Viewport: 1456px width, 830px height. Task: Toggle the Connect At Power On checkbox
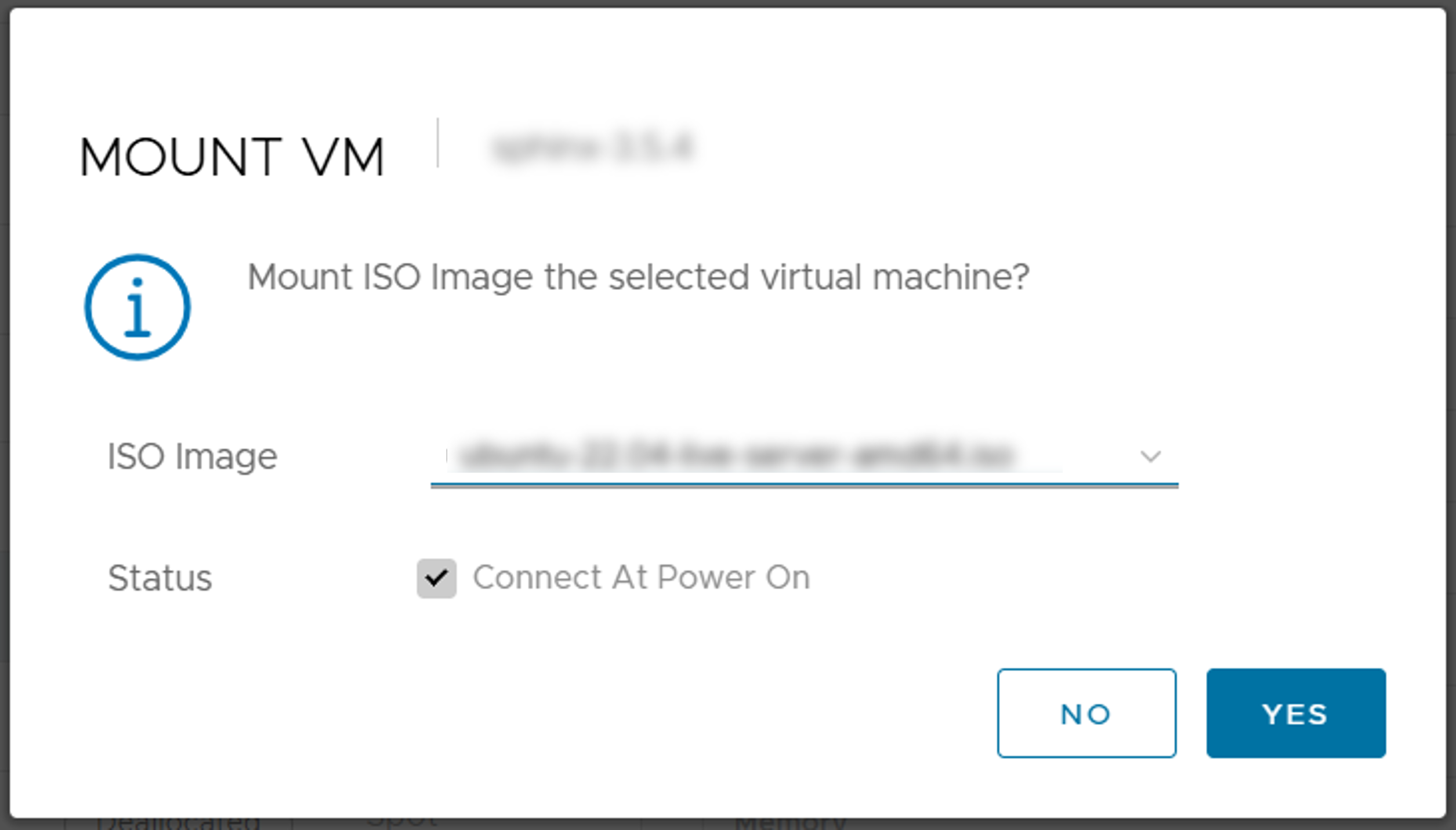pos(436,578)
